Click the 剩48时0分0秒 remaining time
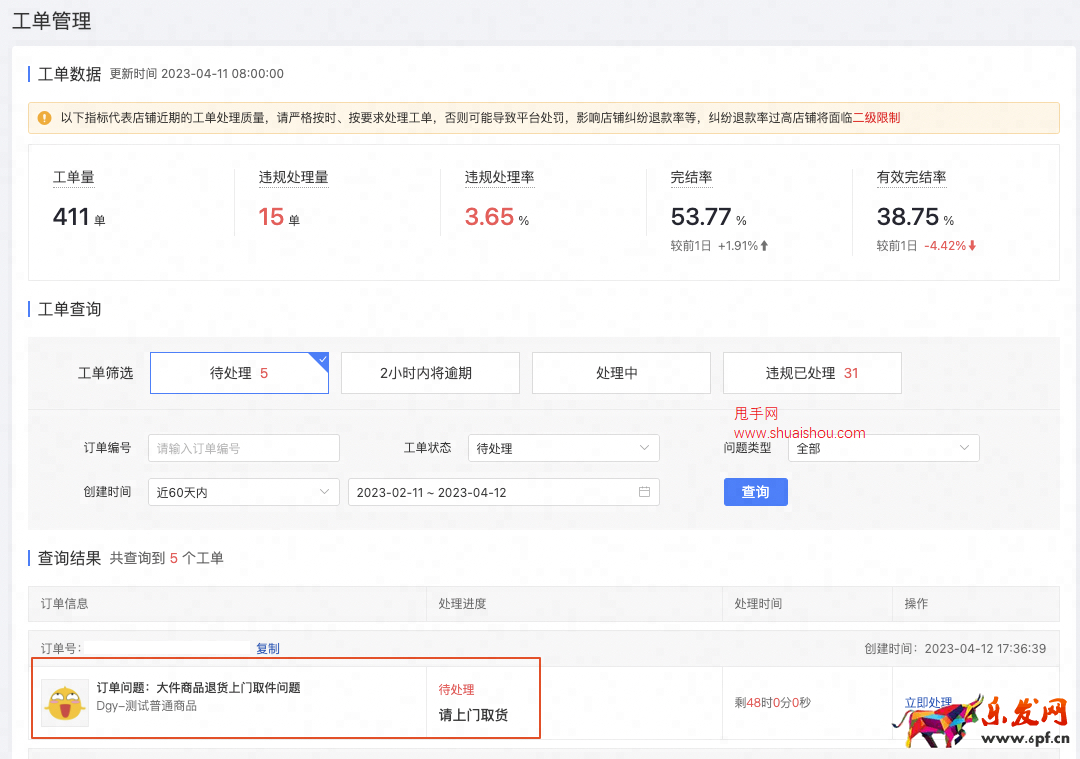The image size is (1080, 759). click(x=772, y=703)
